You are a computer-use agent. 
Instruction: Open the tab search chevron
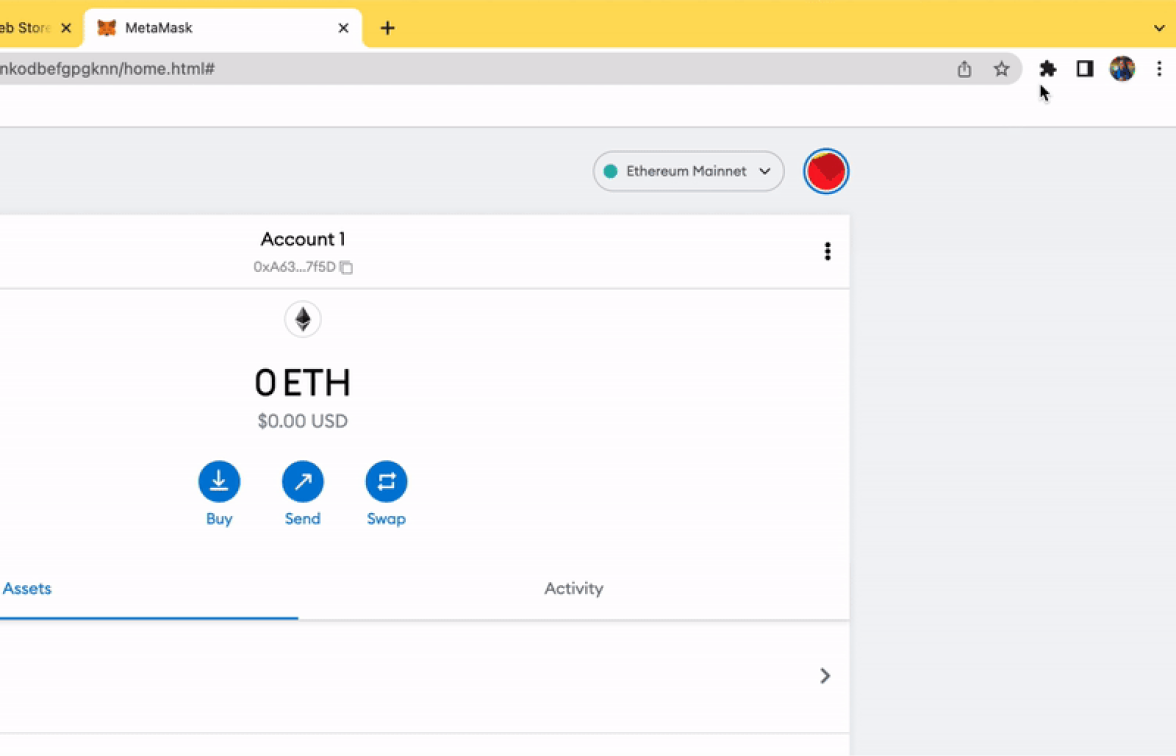pos(1159,28)
